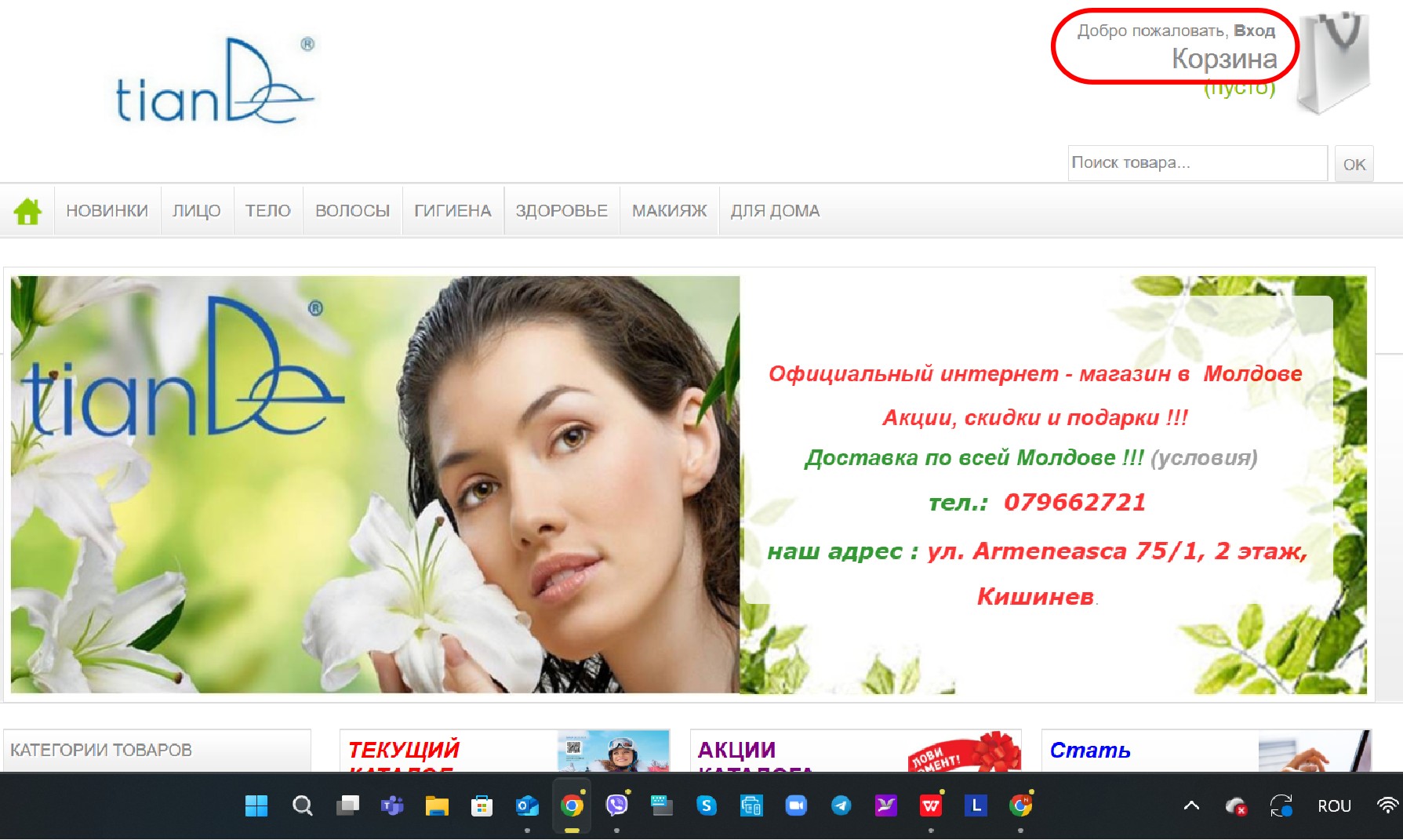Open the (условия) delivery terms link
Image resolution: width=1403 pixels, height=840 pixels.
(x=1204, y=458)
